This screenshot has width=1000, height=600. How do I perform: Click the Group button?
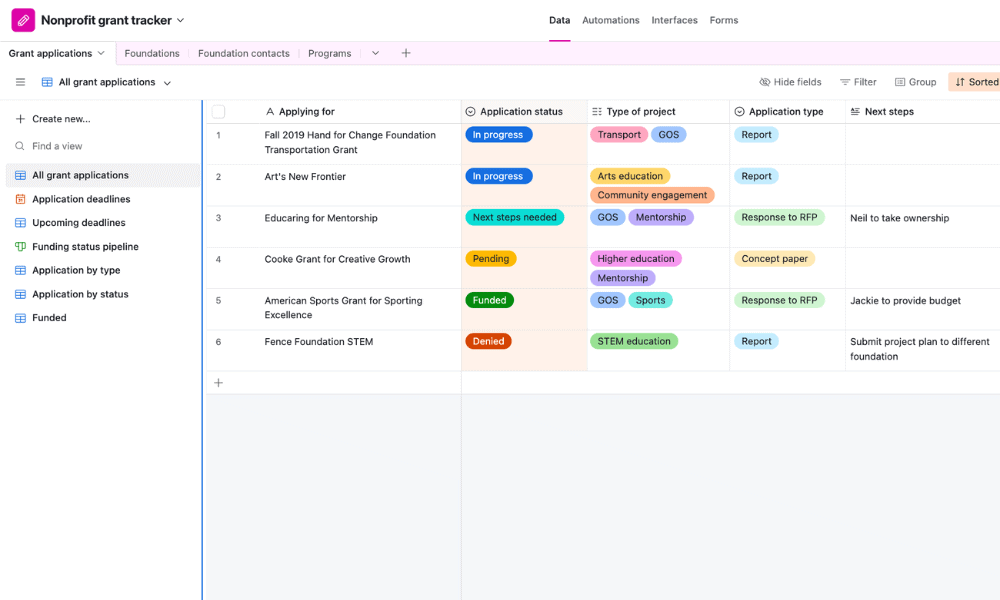pyautogui.click(x=915, y=82)
